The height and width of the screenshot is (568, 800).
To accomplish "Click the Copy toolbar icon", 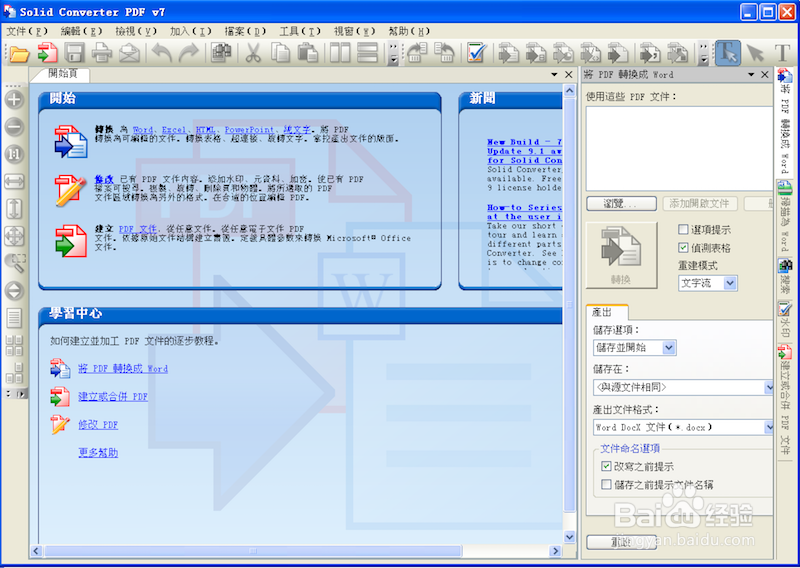I will tap(280, 53).
